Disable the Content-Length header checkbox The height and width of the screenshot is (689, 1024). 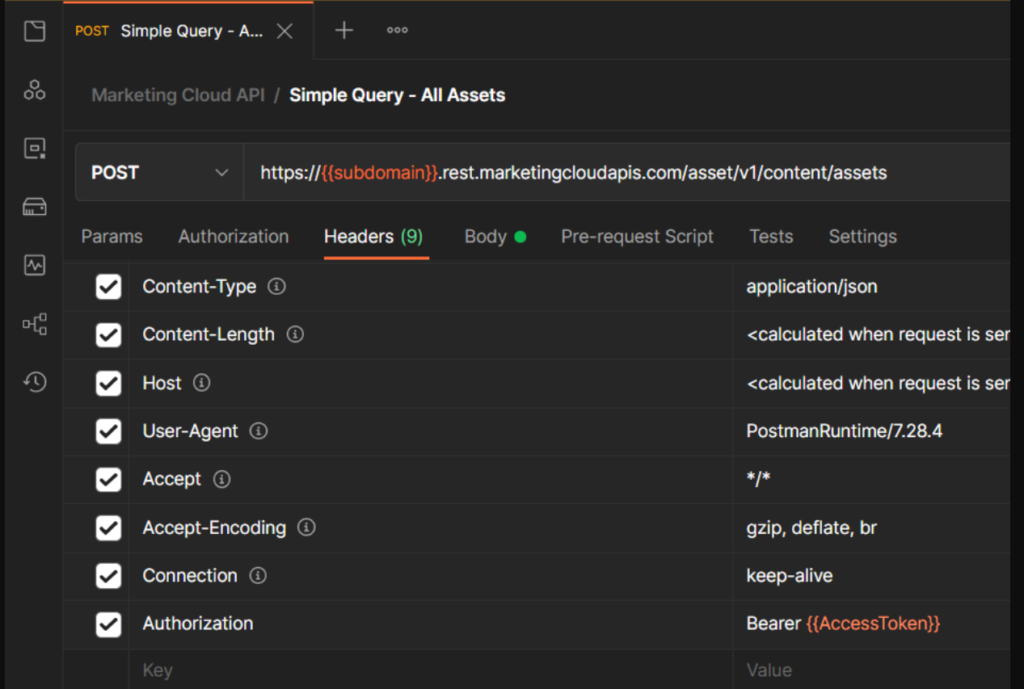108,334
